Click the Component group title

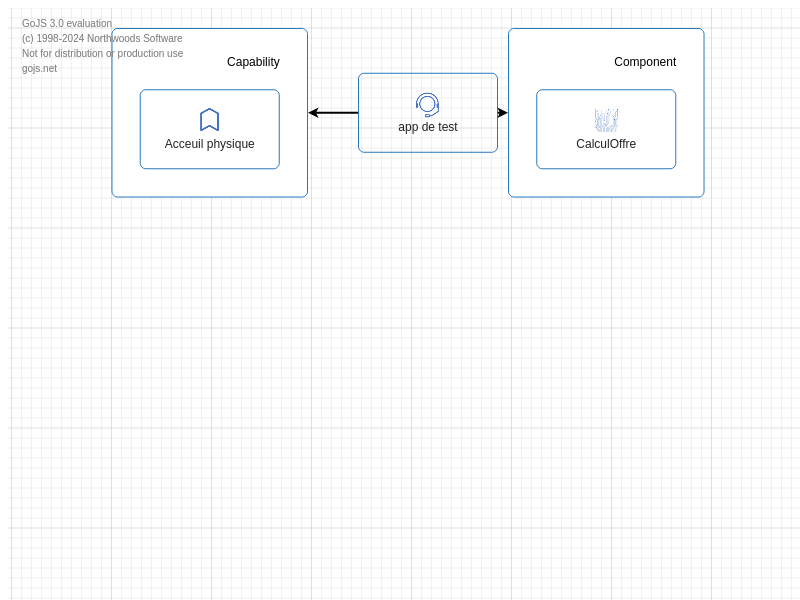click(x=645, y=62)
